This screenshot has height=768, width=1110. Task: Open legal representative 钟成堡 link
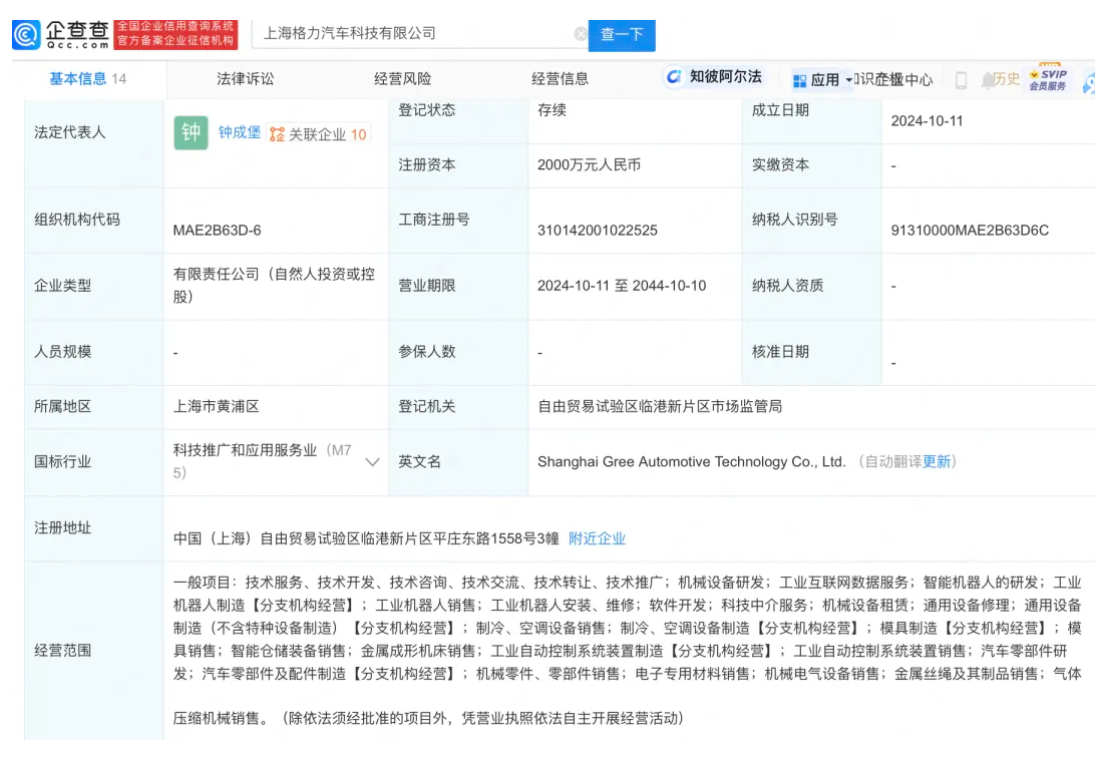tap(239, 133)
